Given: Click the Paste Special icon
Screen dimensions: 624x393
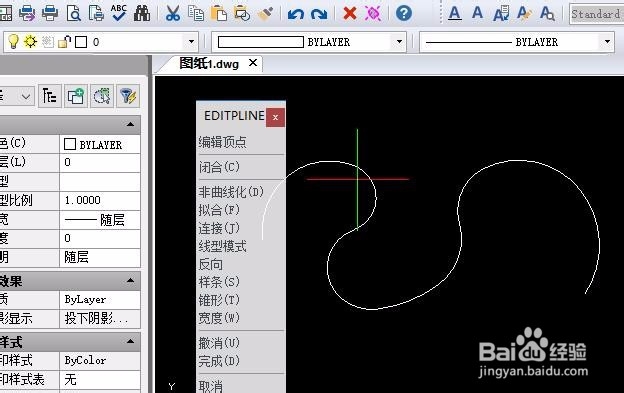Looking at the screenshot, I should 242,13.
